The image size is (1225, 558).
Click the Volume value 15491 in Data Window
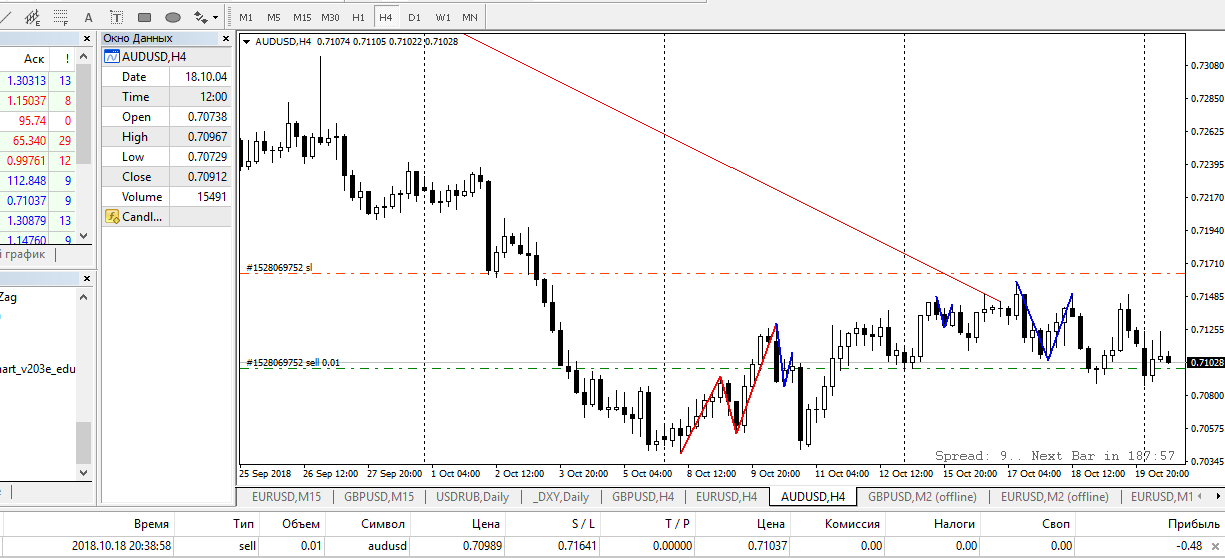click(212, 197)
